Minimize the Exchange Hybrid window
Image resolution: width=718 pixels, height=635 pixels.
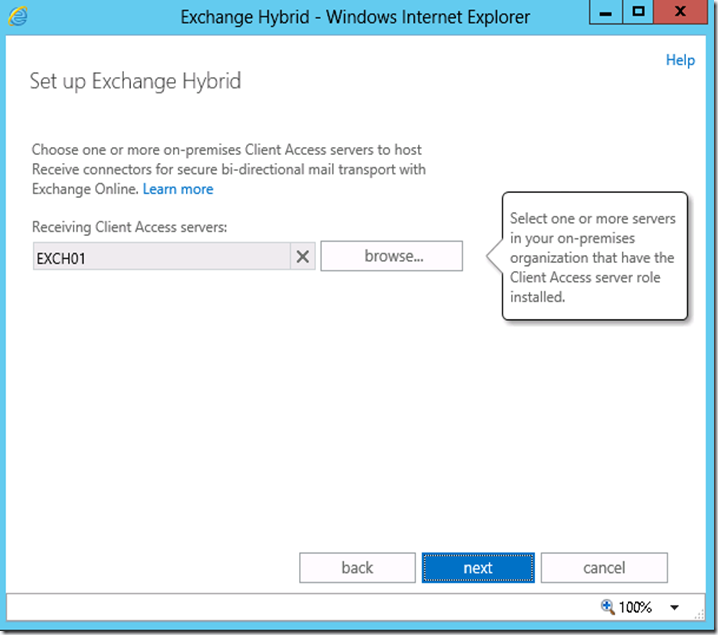[x=605, y=12]
